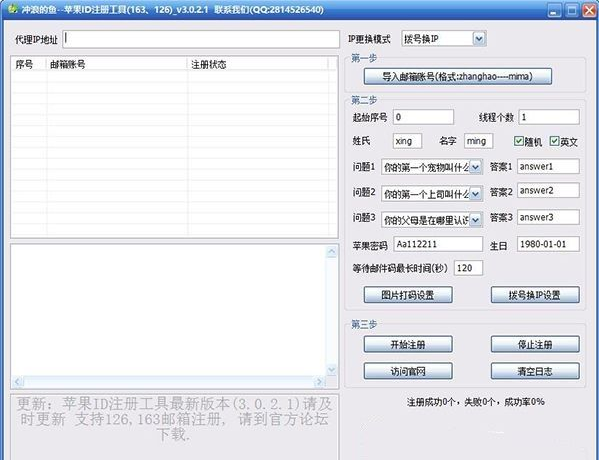Edit the 线程个数 field
The image size is (599, 460).
pos(549,117)
